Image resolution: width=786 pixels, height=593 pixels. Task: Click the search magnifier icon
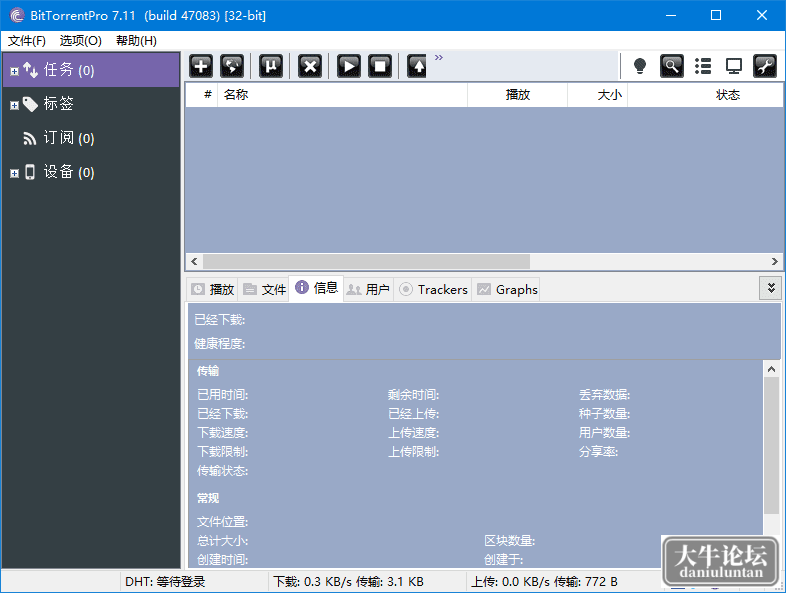click(672, 66)
